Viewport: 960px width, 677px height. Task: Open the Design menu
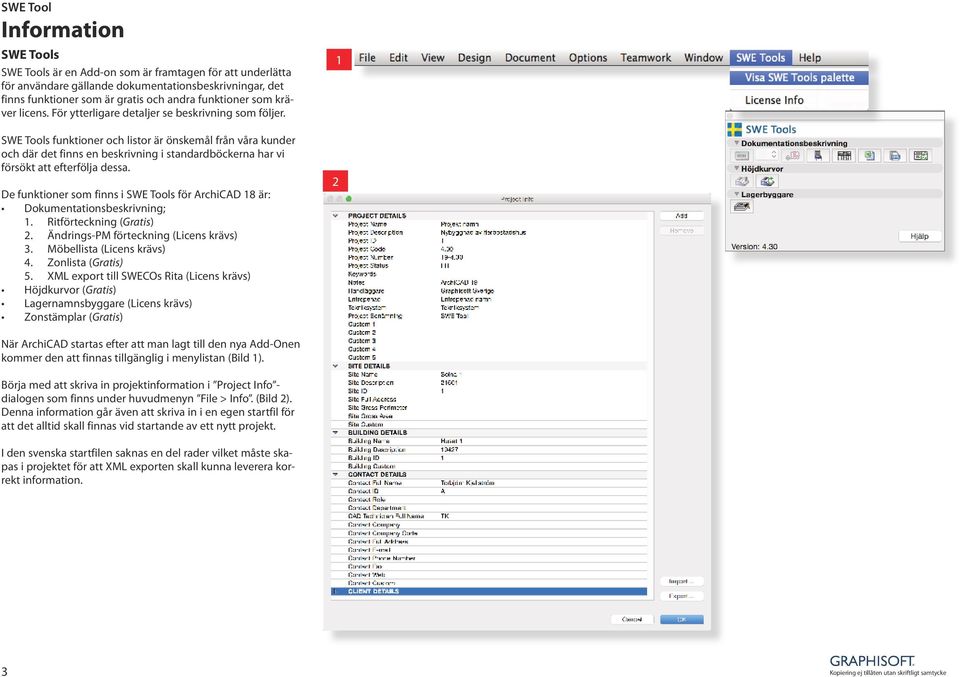[x=474, y=58]
